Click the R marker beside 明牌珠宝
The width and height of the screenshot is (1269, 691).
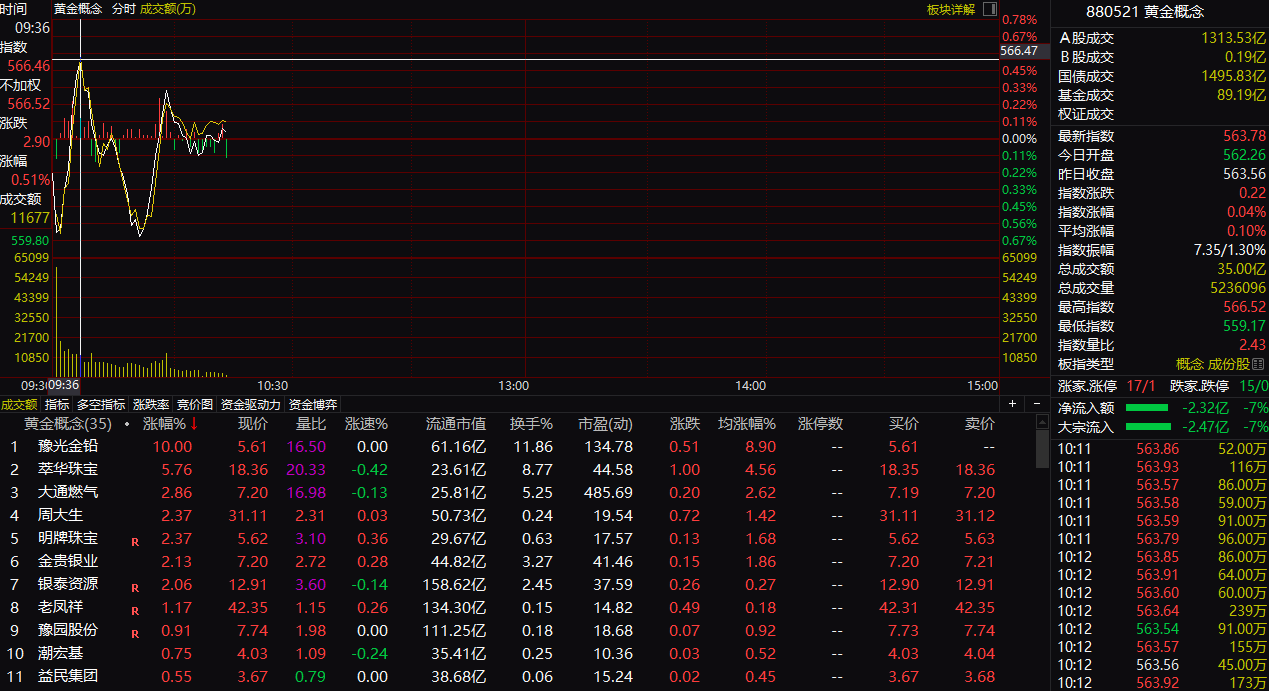pyautogui.click(x=134, y=541)
